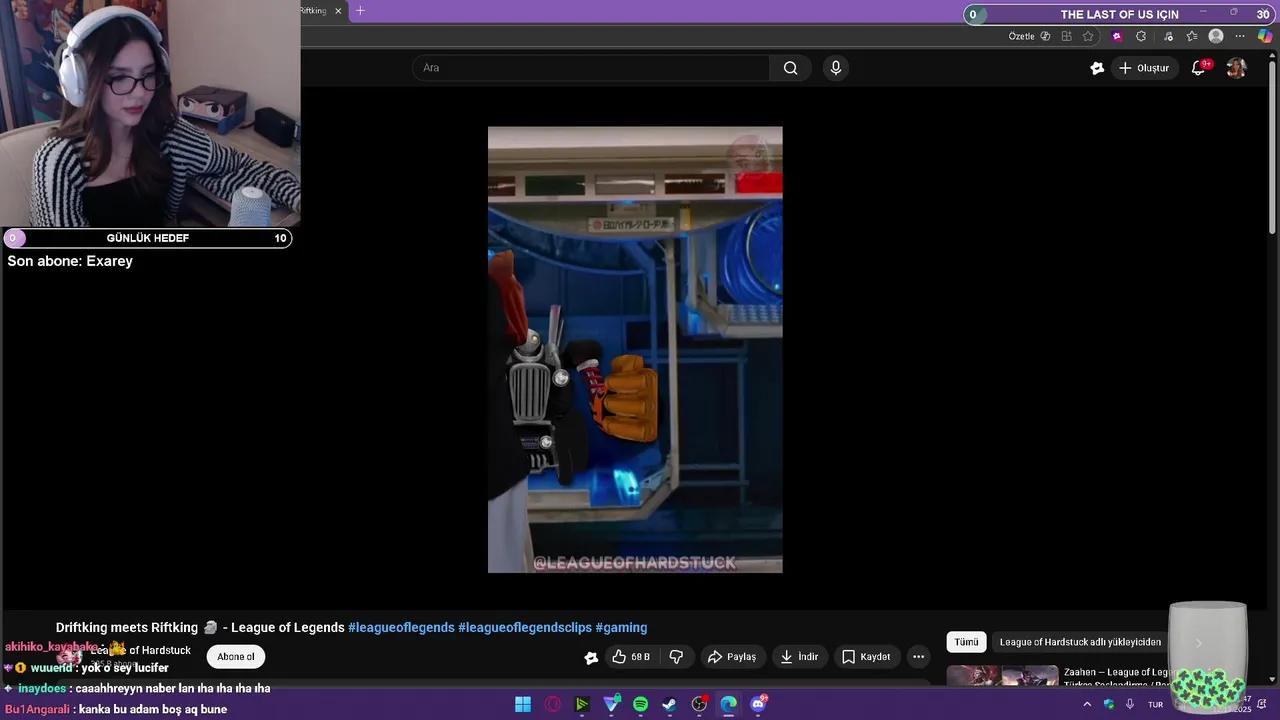Screen dimensions: 1280x720
Task: Open browser profile avatar
Action: tap(1216, 36)
